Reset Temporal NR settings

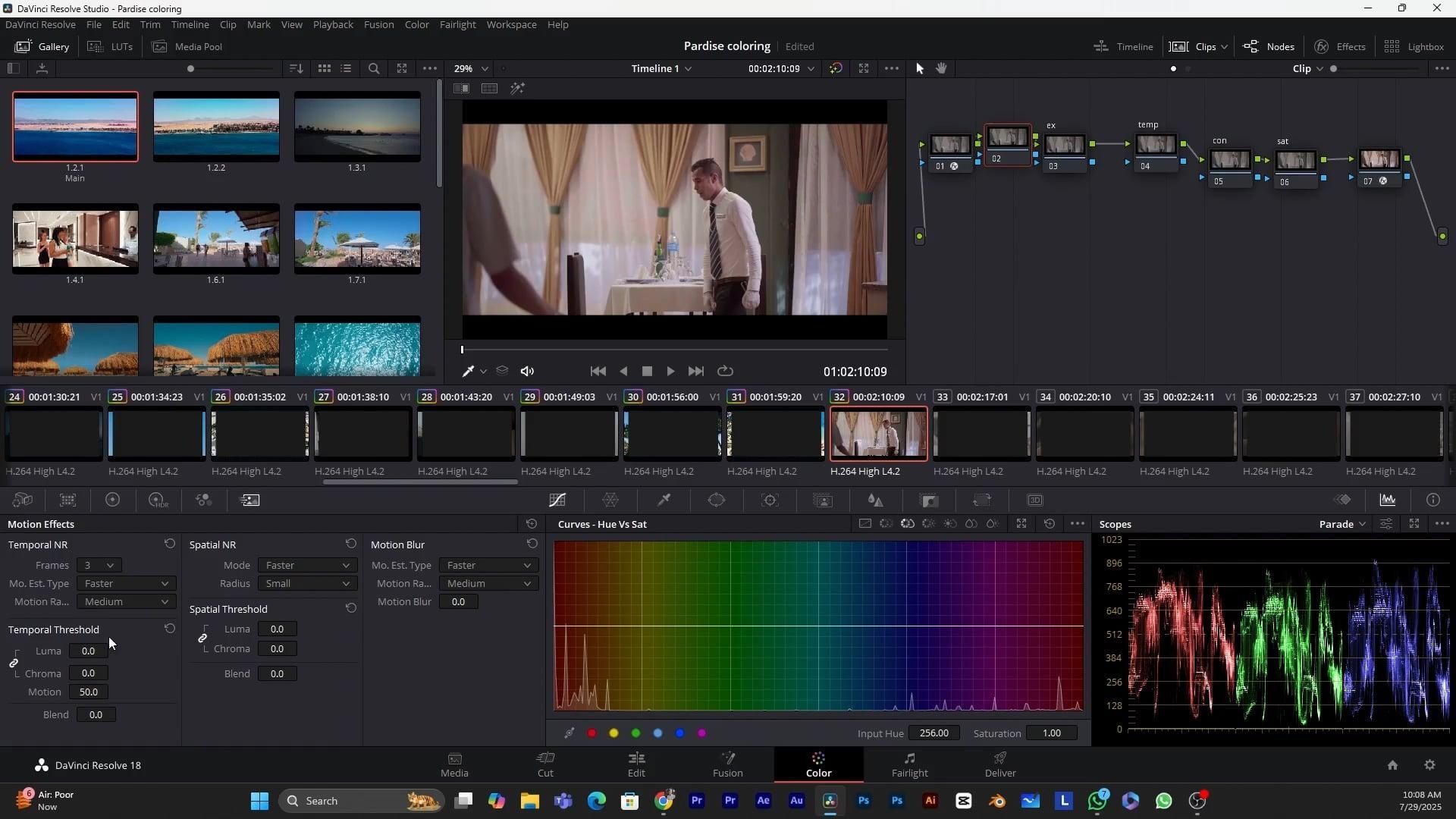click(x=170, y=544)
